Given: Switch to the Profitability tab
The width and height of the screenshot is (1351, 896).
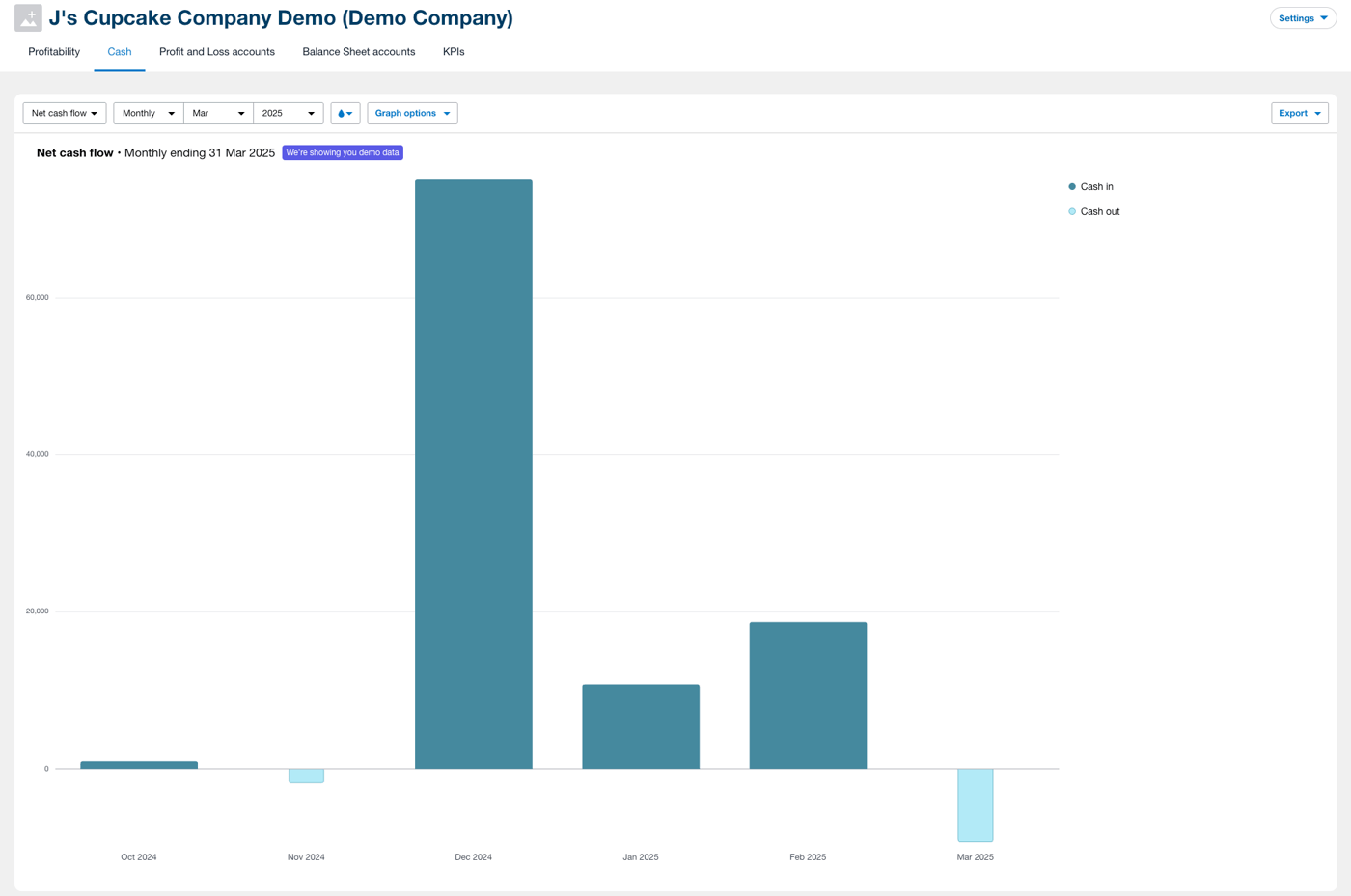Looking at the screenshot, I should 53,52.
